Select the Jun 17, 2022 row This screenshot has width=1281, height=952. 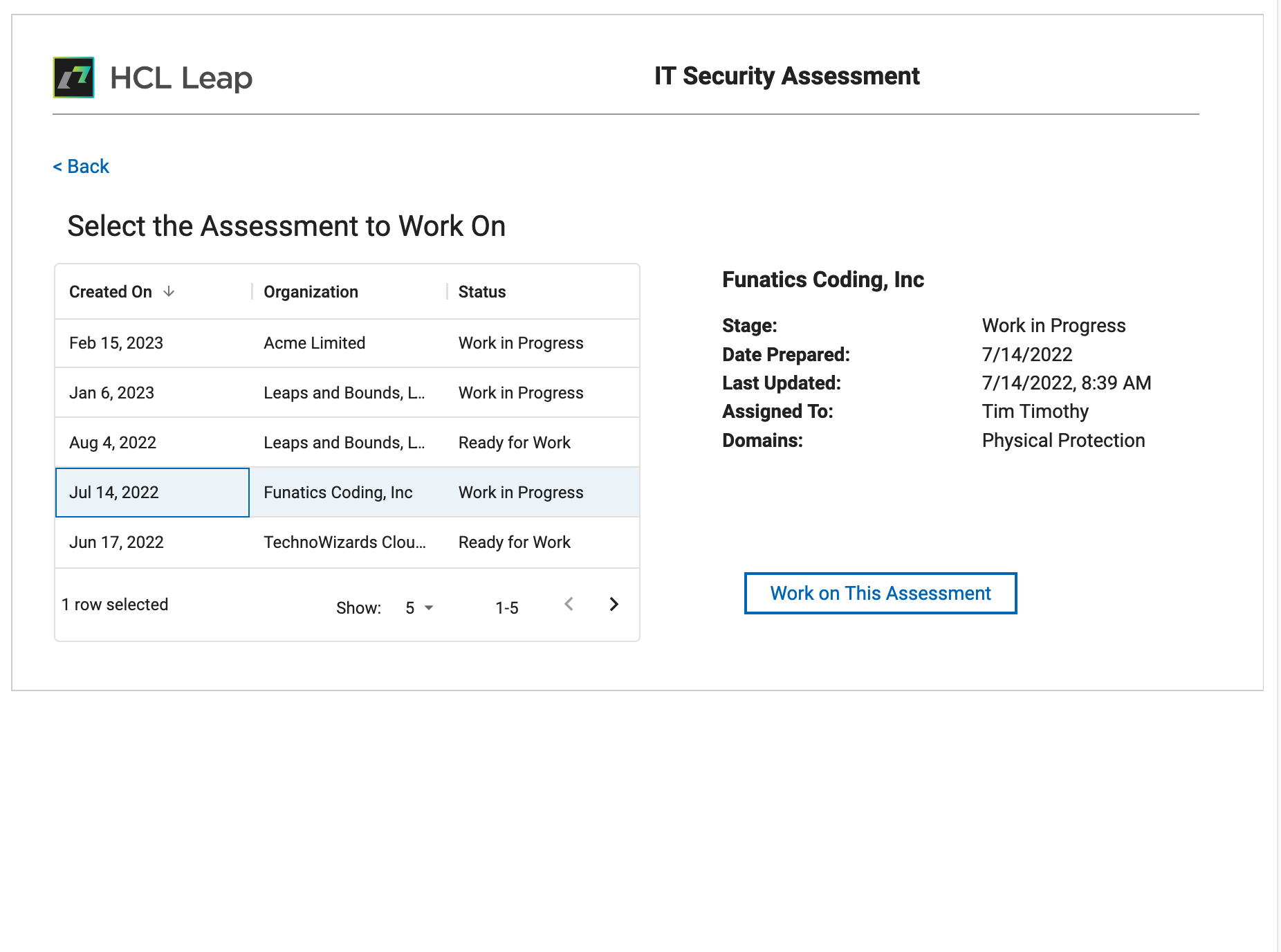pos(347,542)
